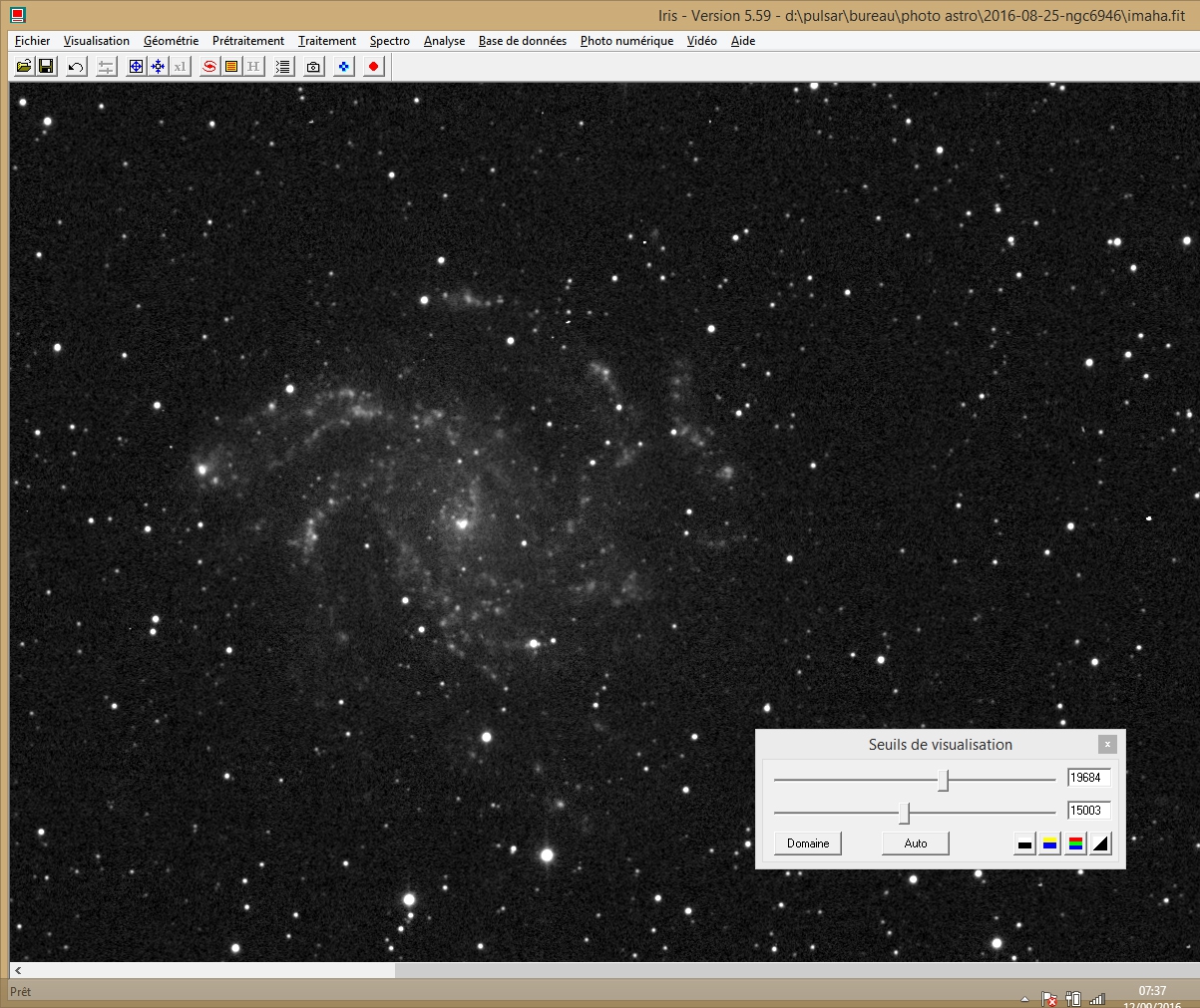The height and width of the screenshot is (1008, 1200).
Task: Click the low threshold value field 15003
Action: point(1088,811)
